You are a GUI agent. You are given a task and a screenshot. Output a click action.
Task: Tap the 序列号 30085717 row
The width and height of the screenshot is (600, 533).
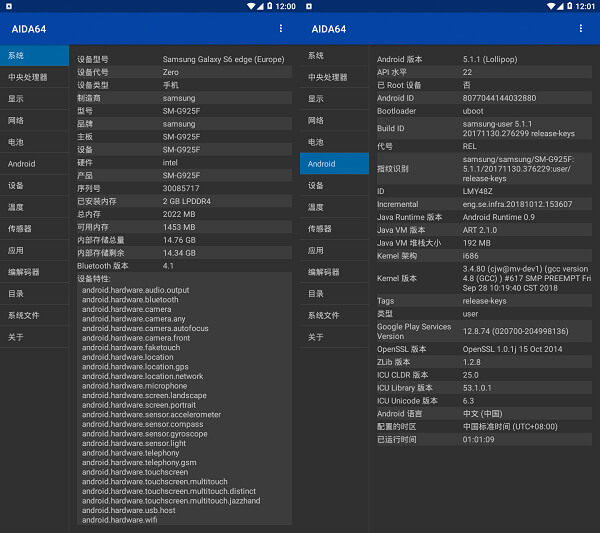point(184,188)
